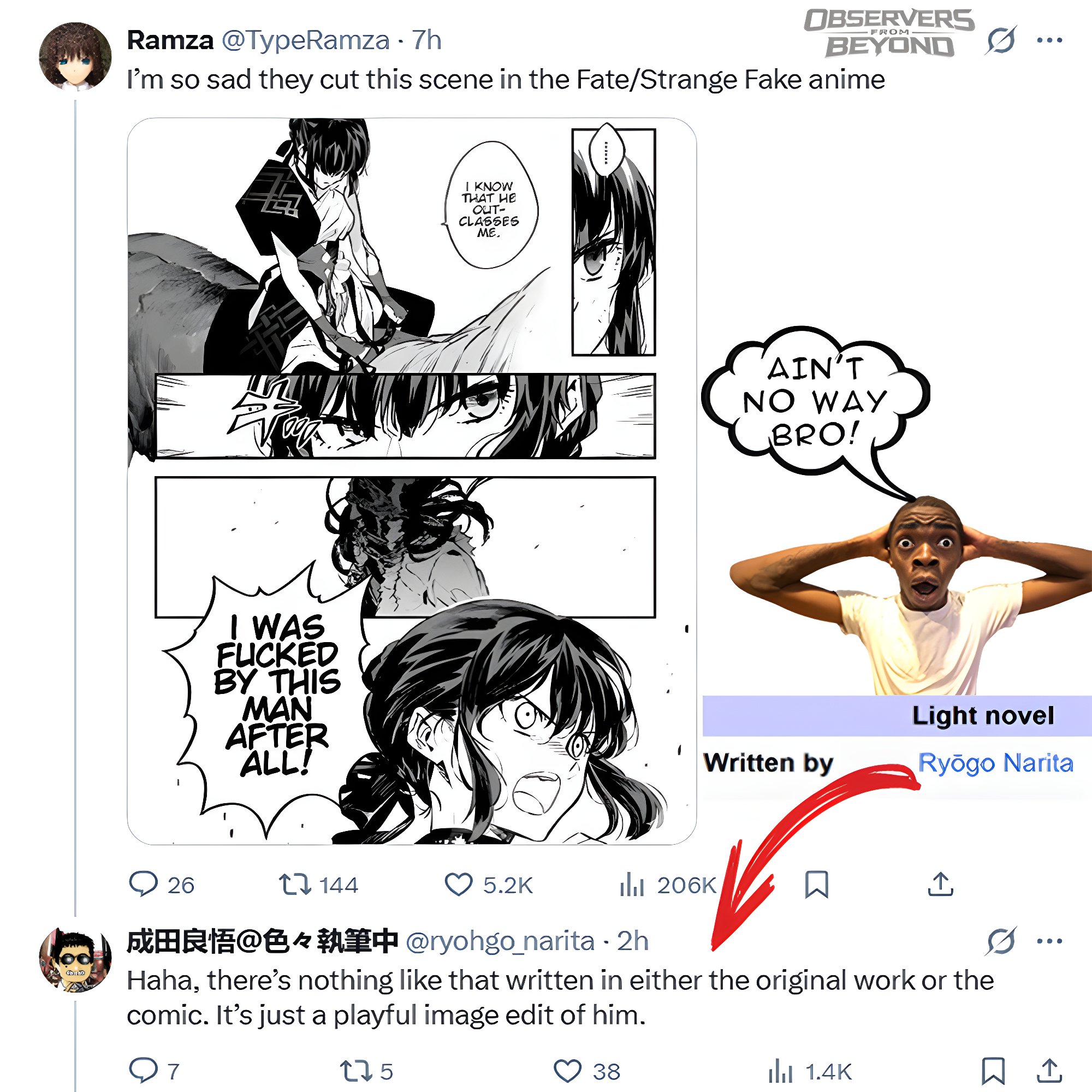This screenshot has width=1092, height=1092.
Task: Bookmark Ramza's Fate/Strange Fake tweet
Action: pos(816,885)
